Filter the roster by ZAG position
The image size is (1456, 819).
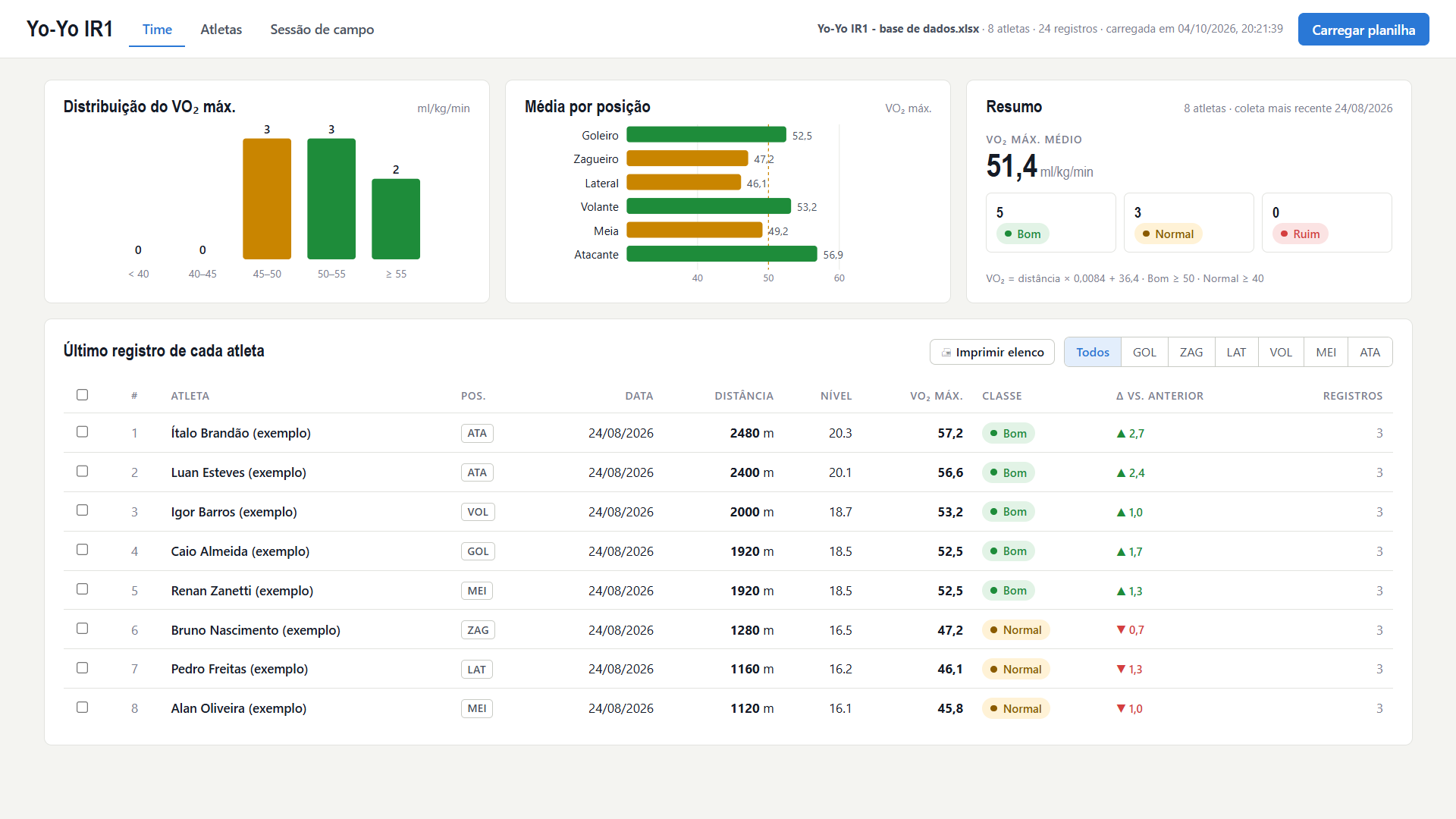pyautogui.click(x=1191, y=353)
